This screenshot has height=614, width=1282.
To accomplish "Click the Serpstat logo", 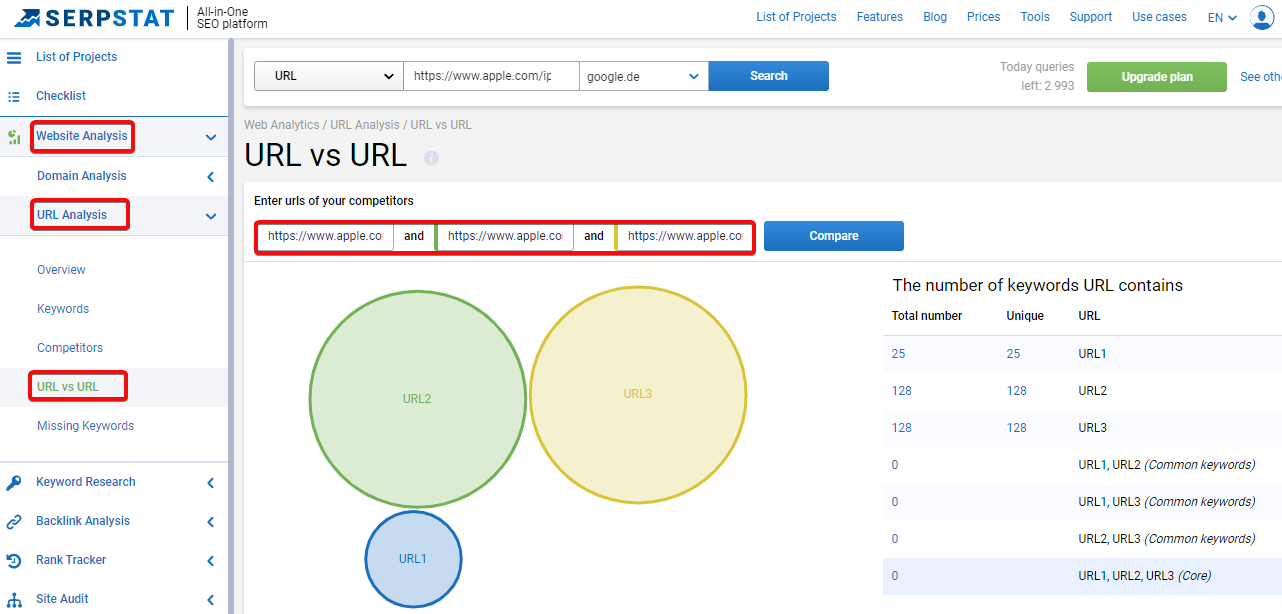I will click(94, 17).
